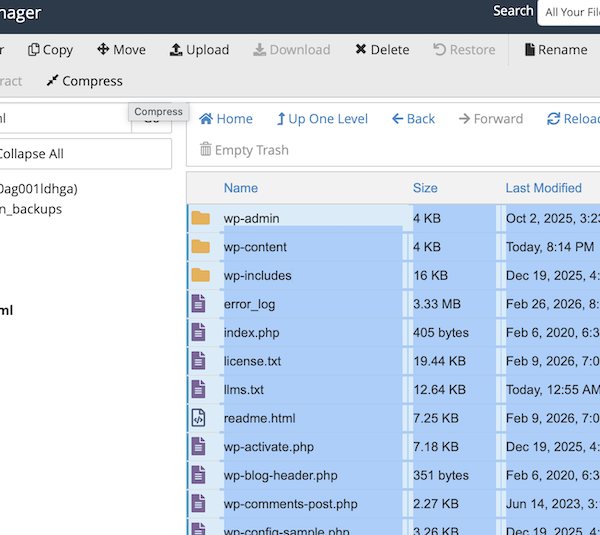600x535 pixels.
Task: Select the error_log file
Action: point(249,304)
